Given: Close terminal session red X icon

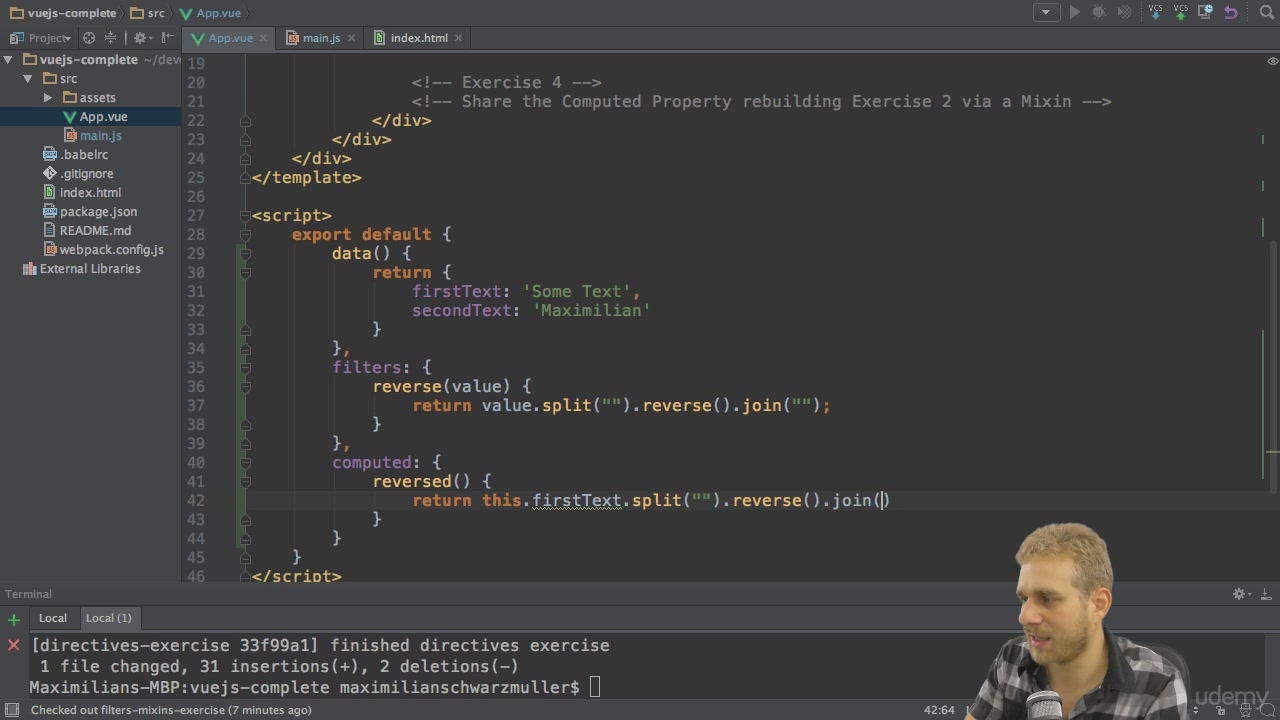Looking at the screenshot, I should pos(13,646).
